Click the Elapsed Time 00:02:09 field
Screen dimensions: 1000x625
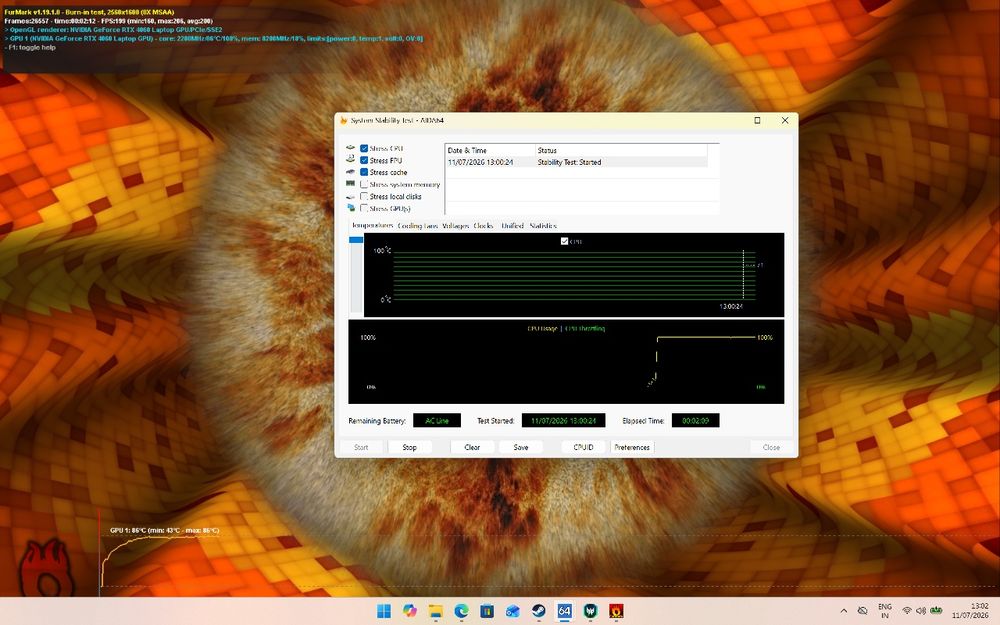point(695,420)
